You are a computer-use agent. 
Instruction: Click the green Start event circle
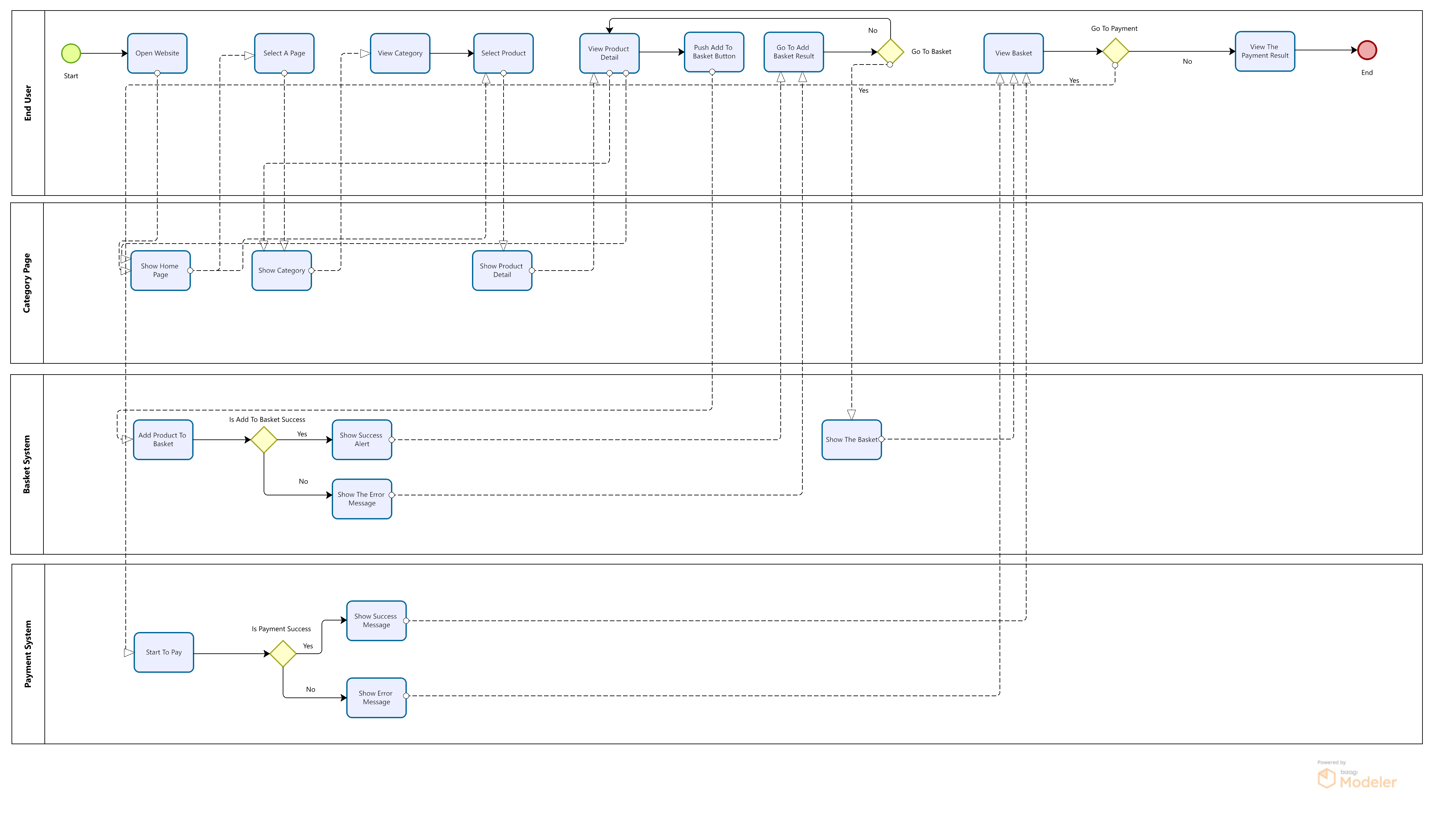point(71,53)
